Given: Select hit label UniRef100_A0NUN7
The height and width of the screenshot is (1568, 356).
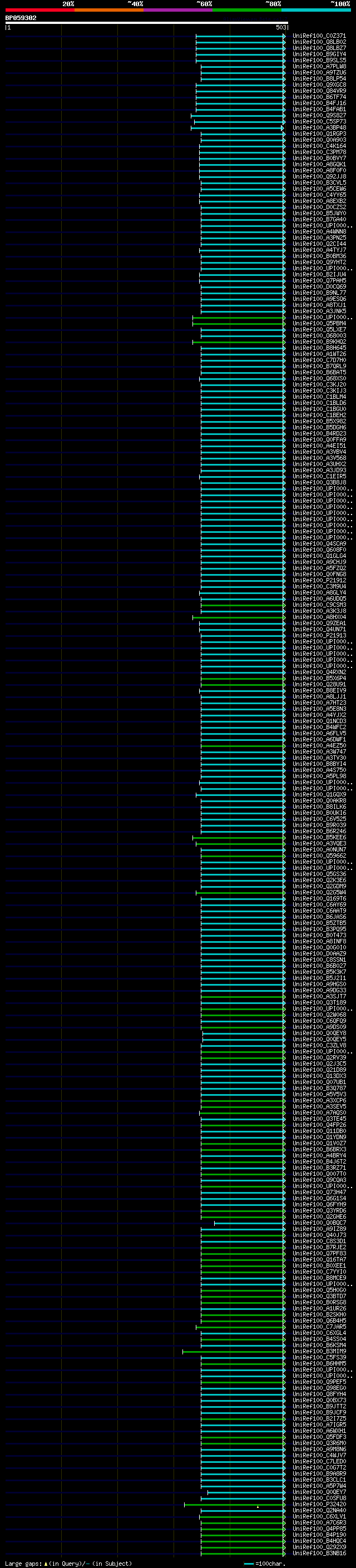Looking at the screenshot, I should tap(319, 850).
